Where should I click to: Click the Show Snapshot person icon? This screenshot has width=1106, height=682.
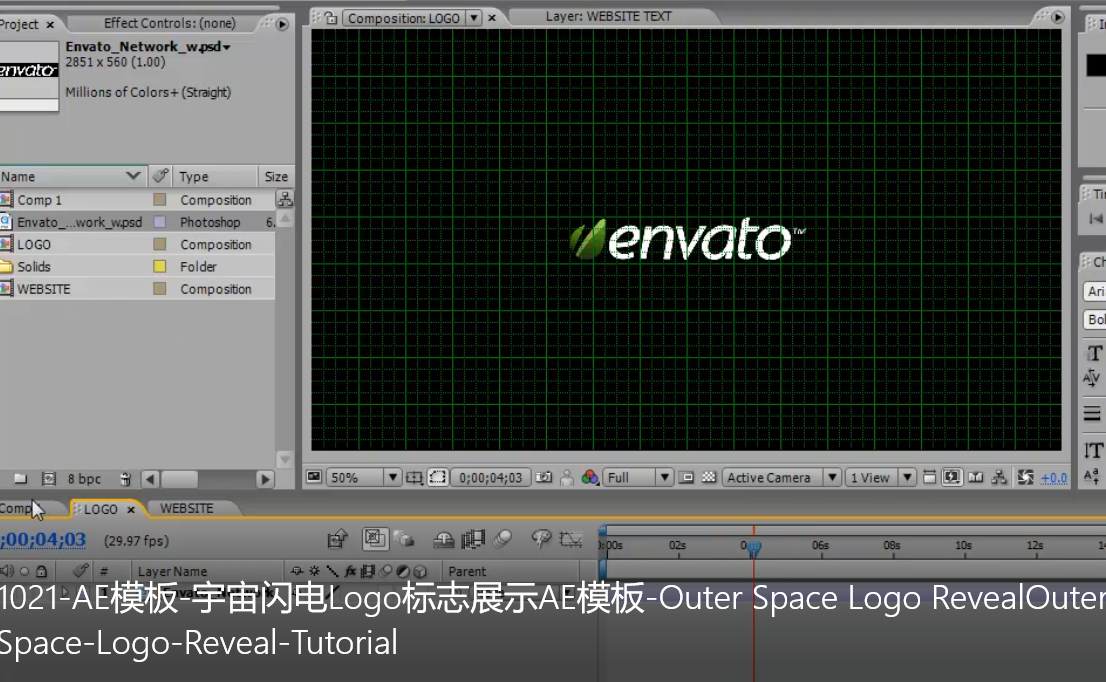coord(566,477)
